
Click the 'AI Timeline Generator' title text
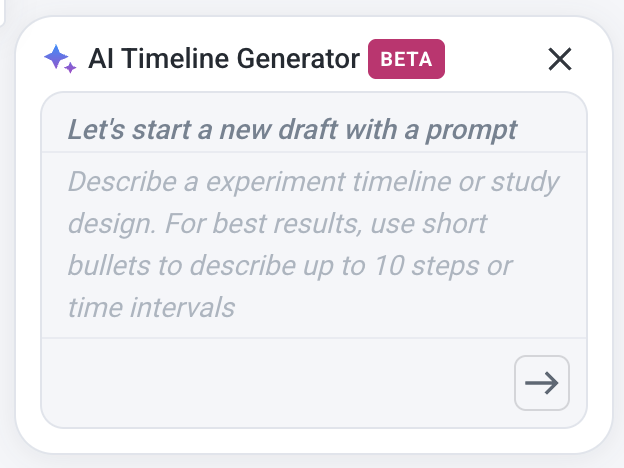[x=224, y=59]
